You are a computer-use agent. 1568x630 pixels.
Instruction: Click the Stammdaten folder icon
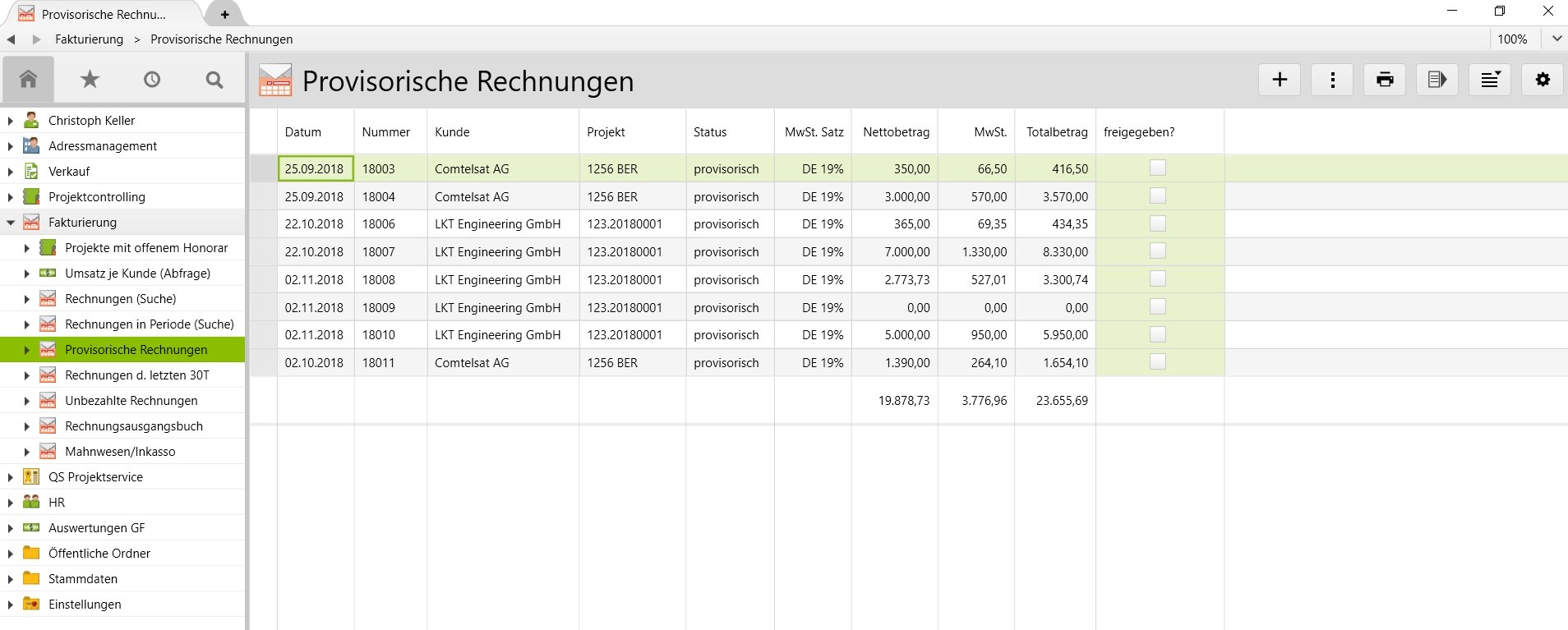point(31,578)
